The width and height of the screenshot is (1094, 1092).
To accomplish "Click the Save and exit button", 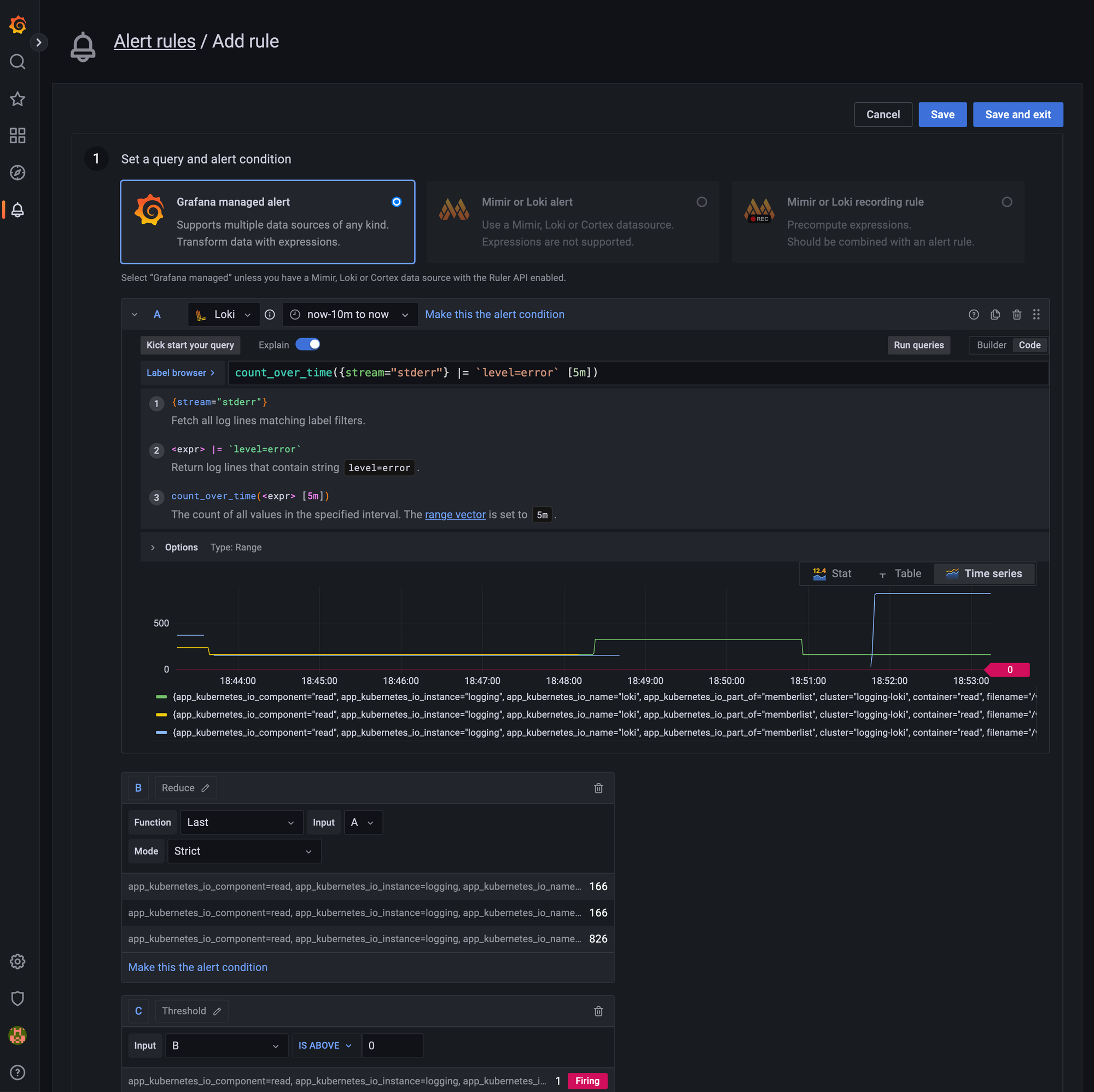I will tap(1017, 114).
